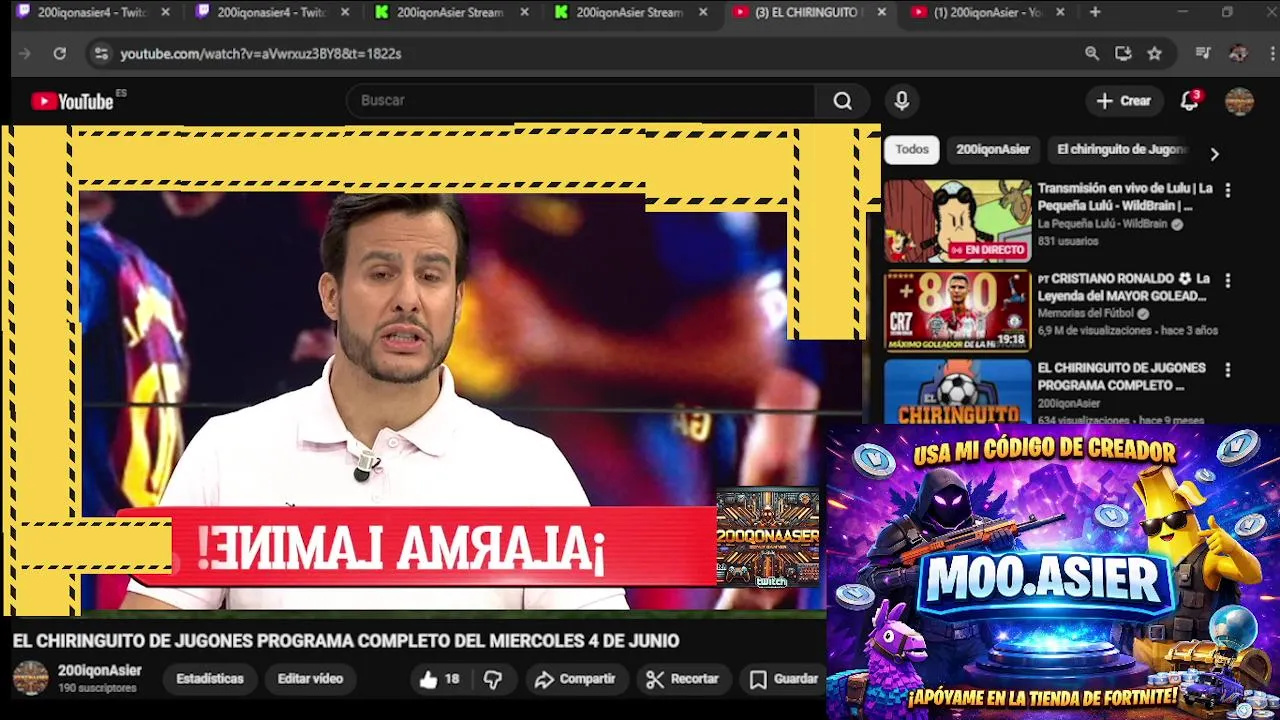Open Cristiano Ronaldo 19:18 video thumbnail
This screenshot has width=1280, height=720.
(x=957, y=311)
